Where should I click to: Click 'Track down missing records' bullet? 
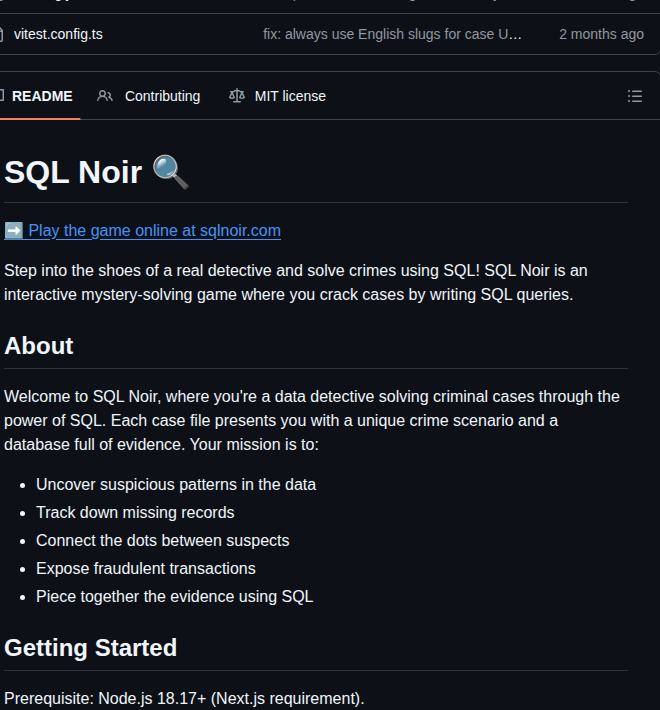pos(135,513)
